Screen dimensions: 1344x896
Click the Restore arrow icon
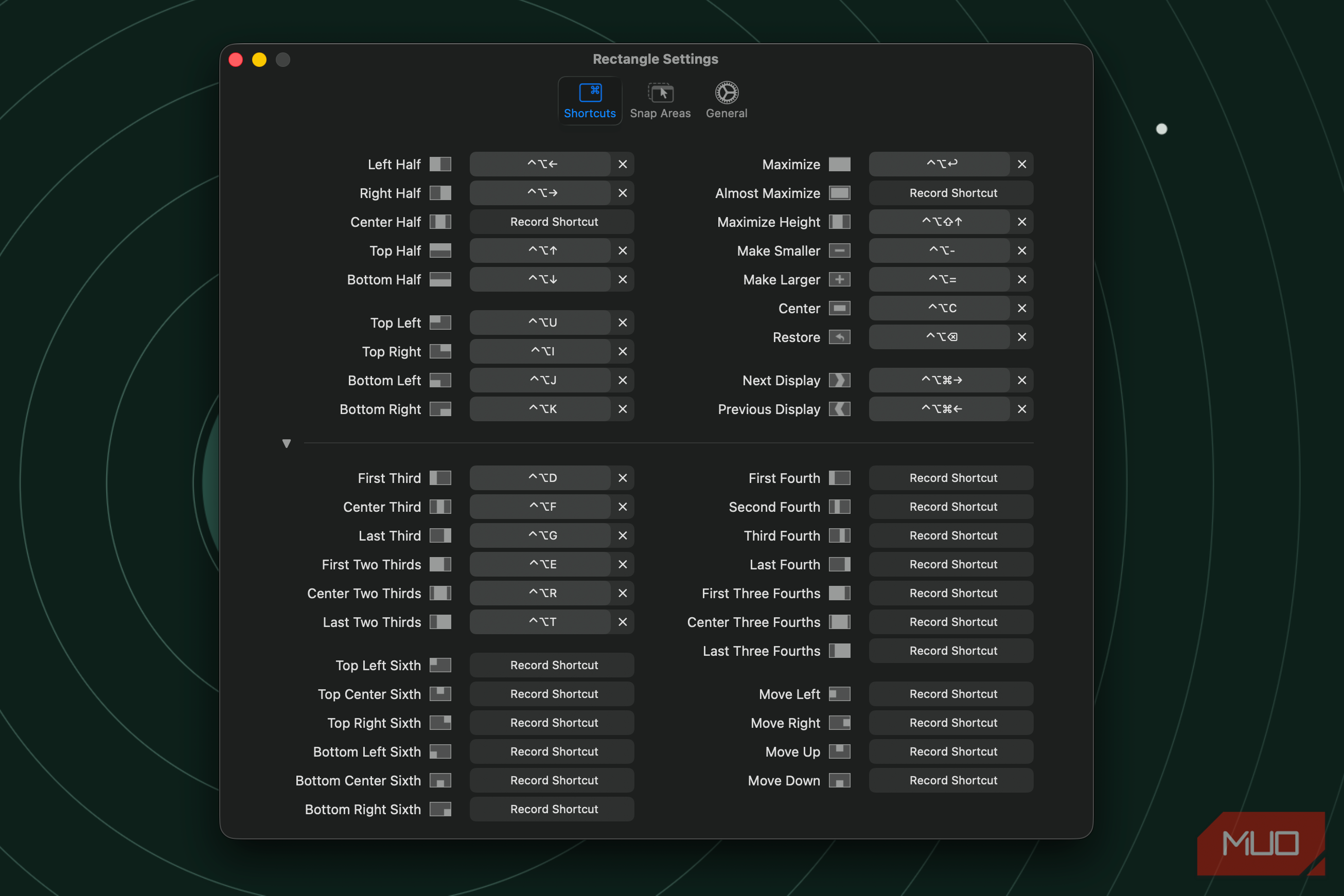(x=839, y=337)
